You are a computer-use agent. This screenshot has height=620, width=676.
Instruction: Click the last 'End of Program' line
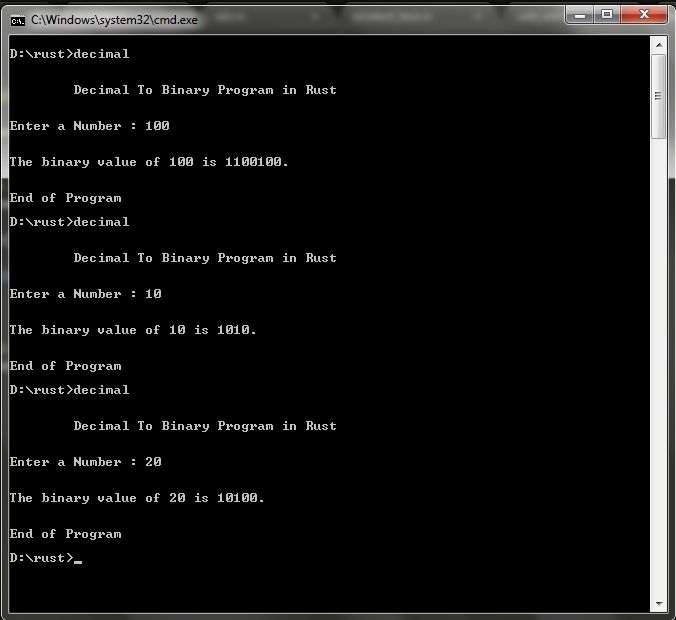click(x=66, y=534)
